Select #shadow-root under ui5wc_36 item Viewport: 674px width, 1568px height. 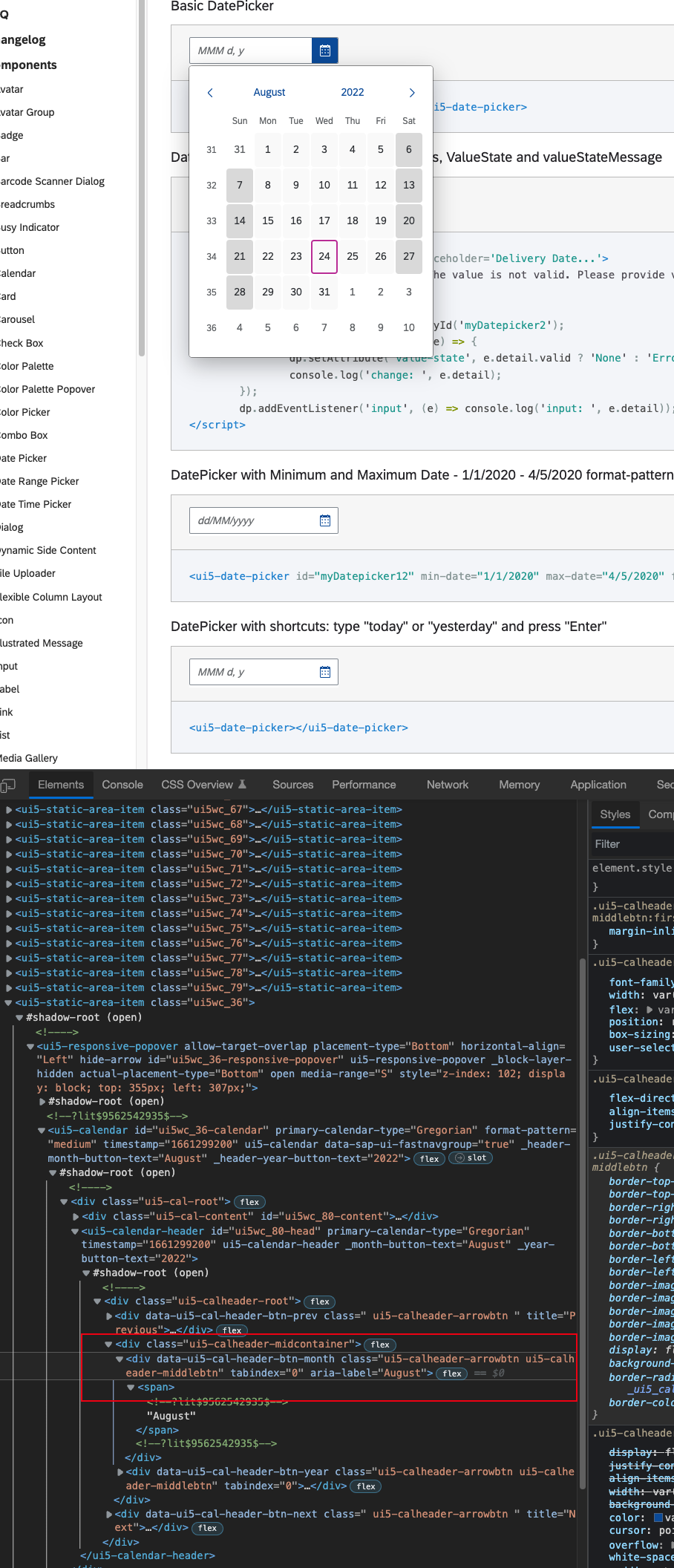coord(83,1018)
